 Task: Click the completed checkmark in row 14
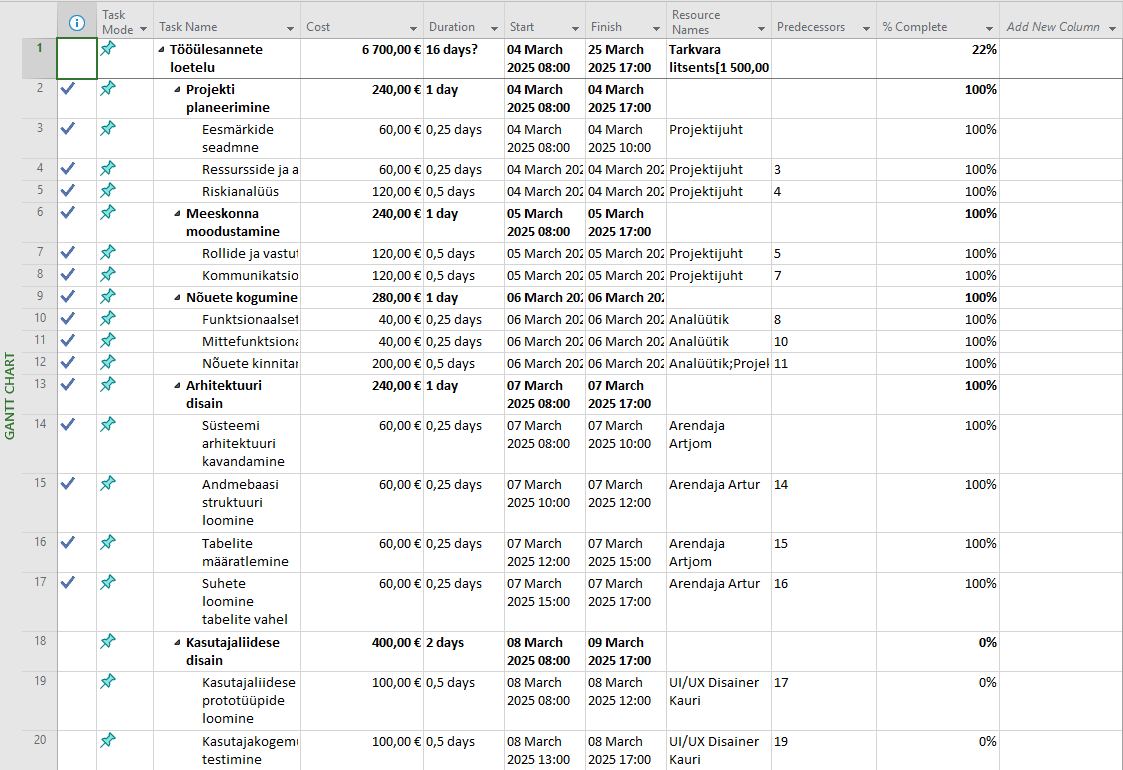click(68, 425)
